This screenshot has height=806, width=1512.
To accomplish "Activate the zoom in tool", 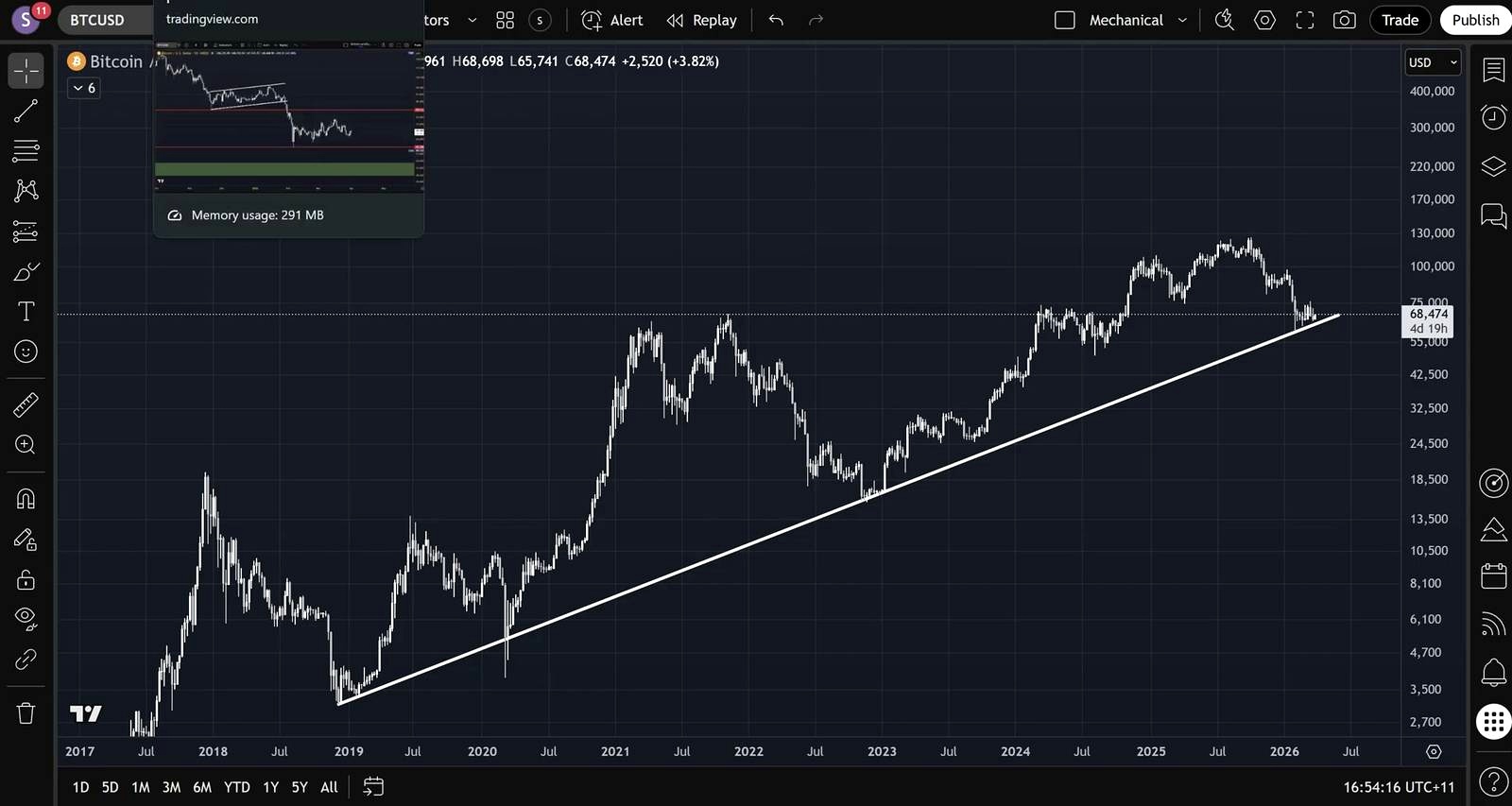I will [x=26, y=445].
